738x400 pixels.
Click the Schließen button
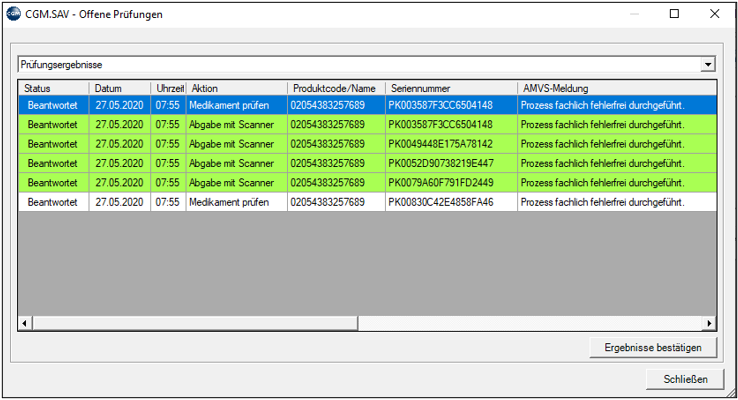[x=685, y=379]
